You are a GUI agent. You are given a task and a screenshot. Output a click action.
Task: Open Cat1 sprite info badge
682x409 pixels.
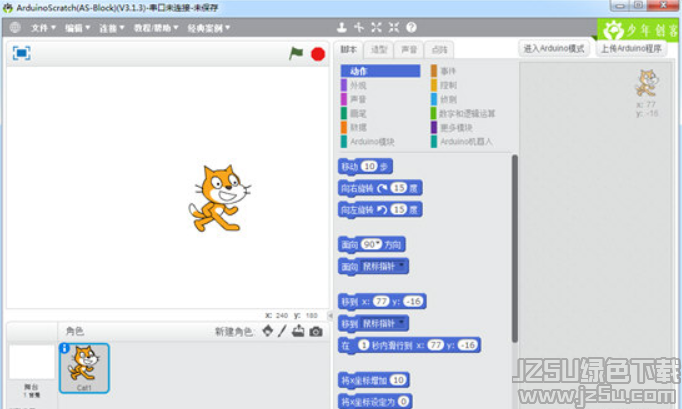64,348
